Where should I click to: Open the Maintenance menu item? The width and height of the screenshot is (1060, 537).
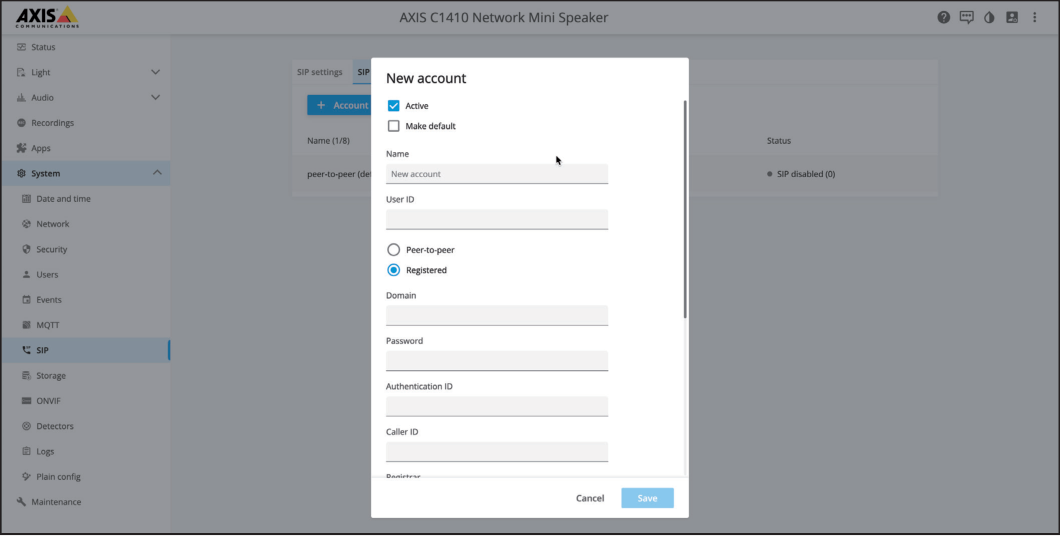[x=85, y=502]
